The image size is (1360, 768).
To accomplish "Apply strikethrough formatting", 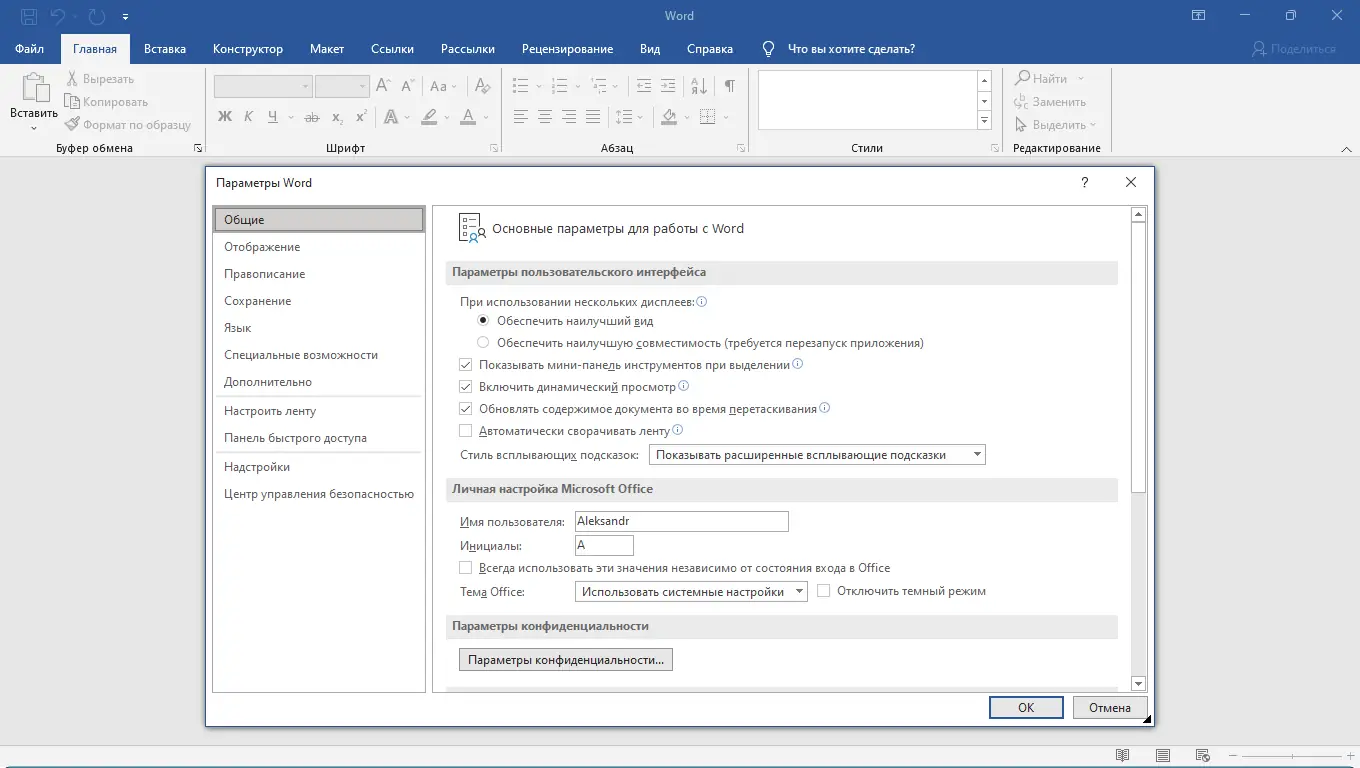I will click(311, 117).
